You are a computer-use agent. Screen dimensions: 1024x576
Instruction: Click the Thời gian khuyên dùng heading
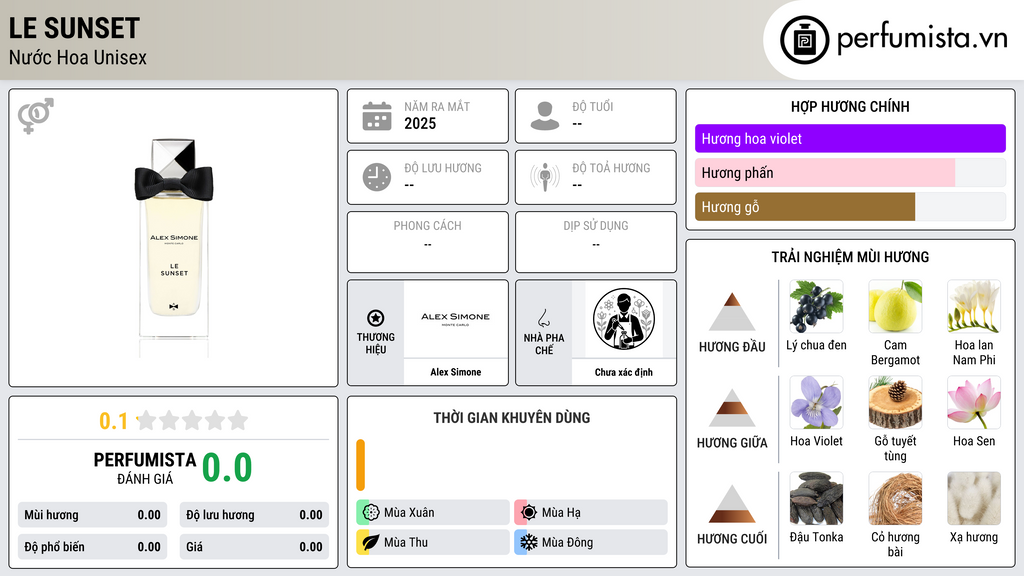[x=512, y=417]
